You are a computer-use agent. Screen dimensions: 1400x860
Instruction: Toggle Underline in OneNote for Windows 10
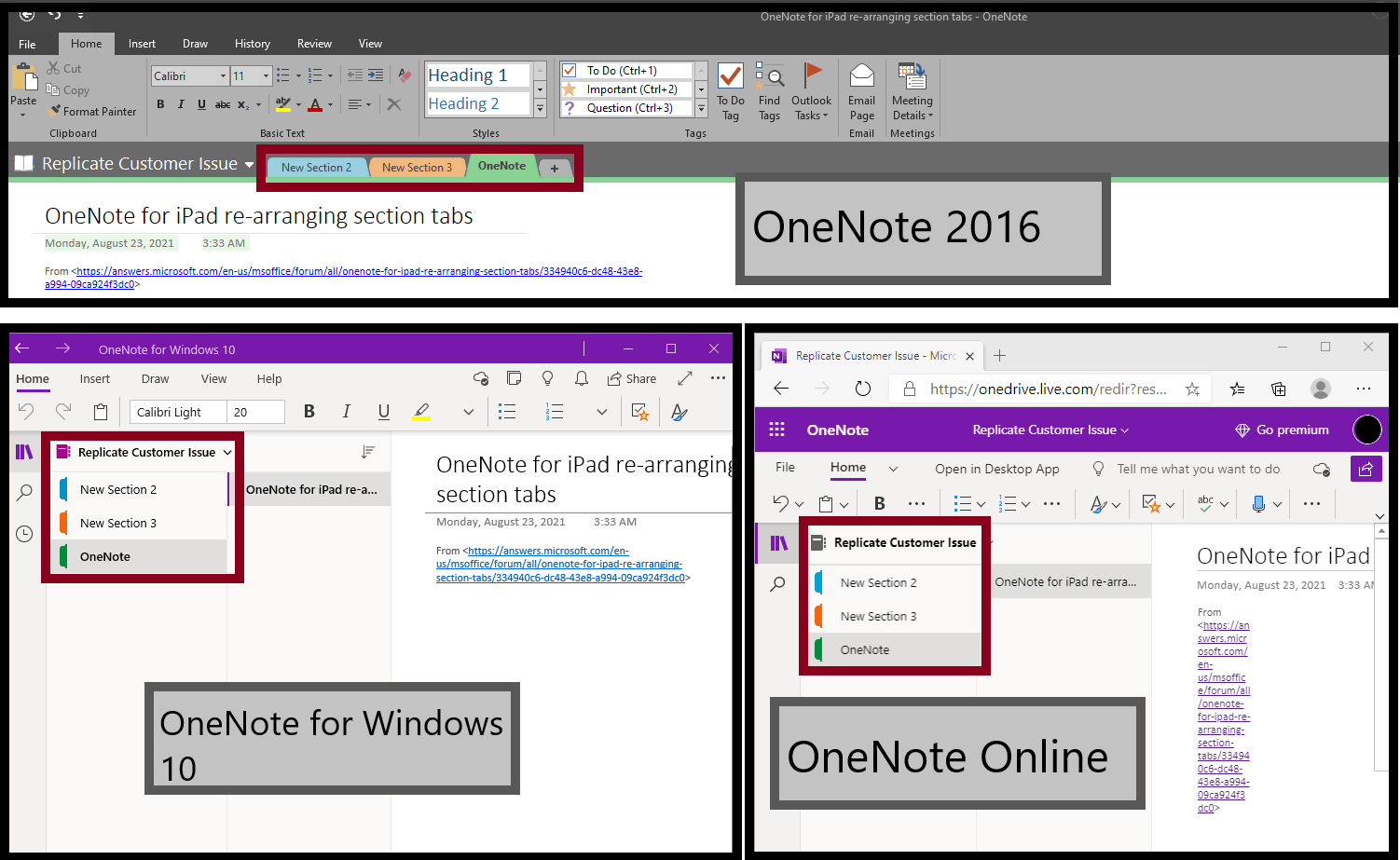click(x=384, y=412)
